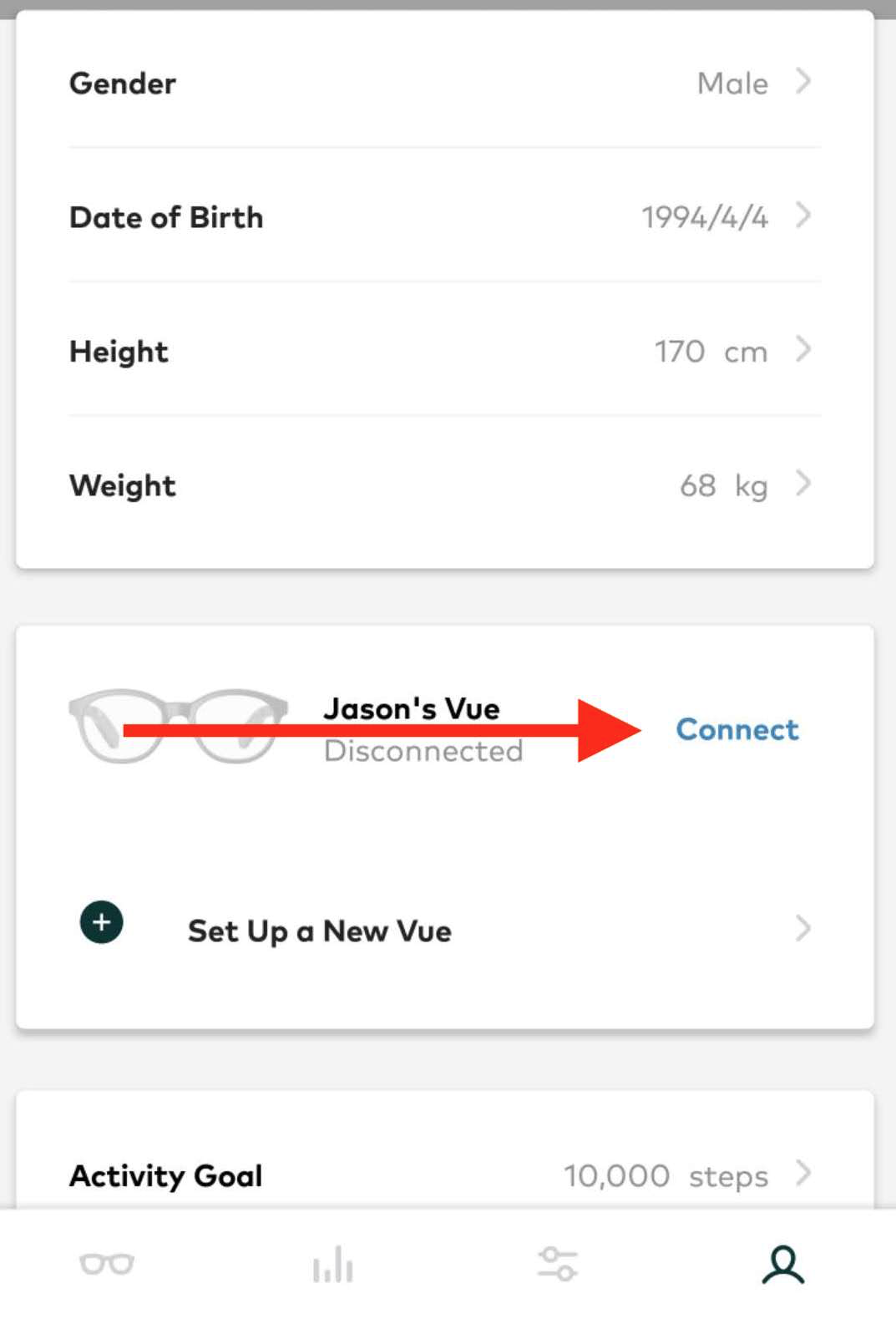Open the activity stats bar chart tab
This screenshot has height=1319, width=896.
332,1264
